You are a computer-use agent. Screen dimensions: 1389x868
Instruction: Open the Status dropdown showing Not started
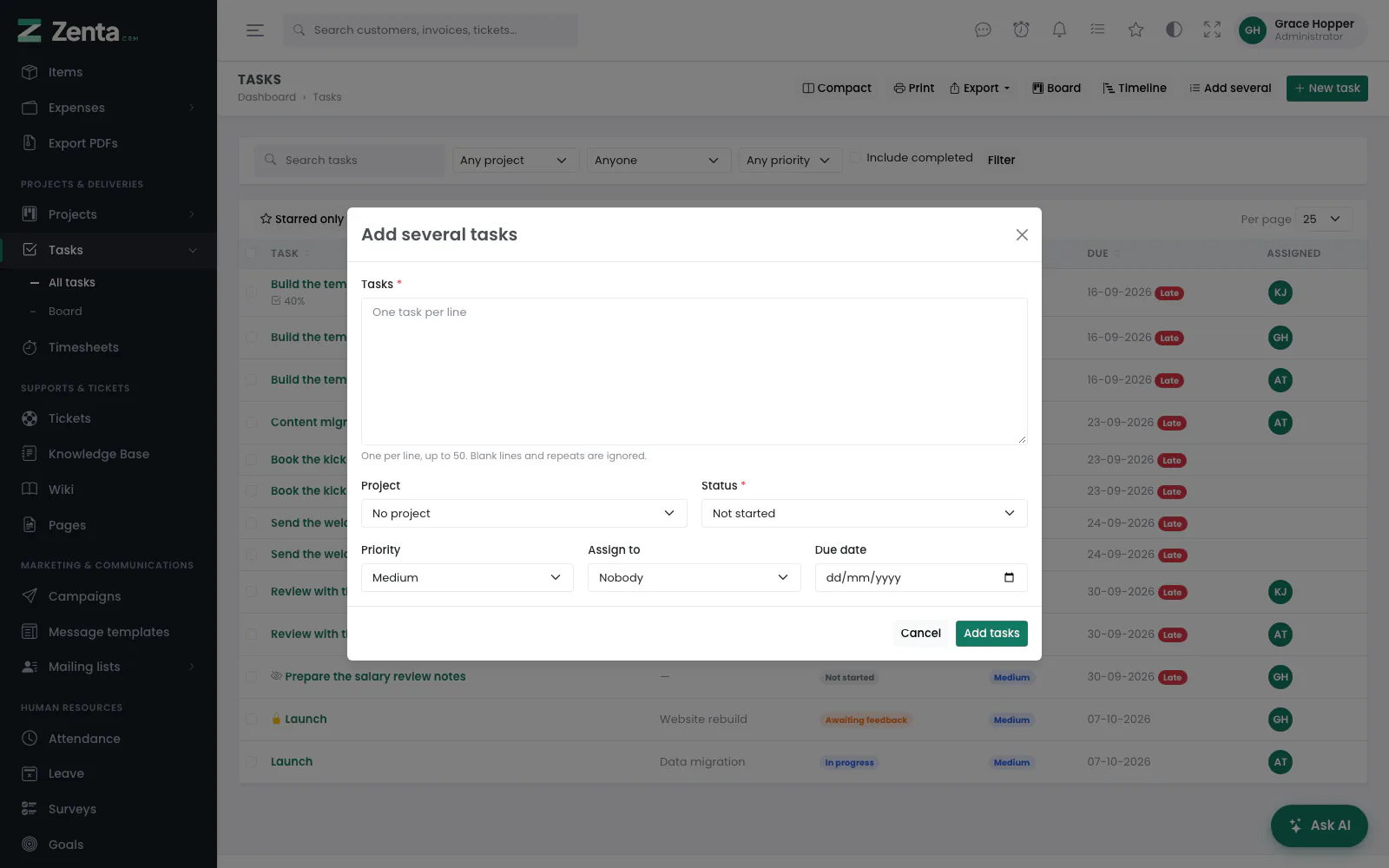865,514
